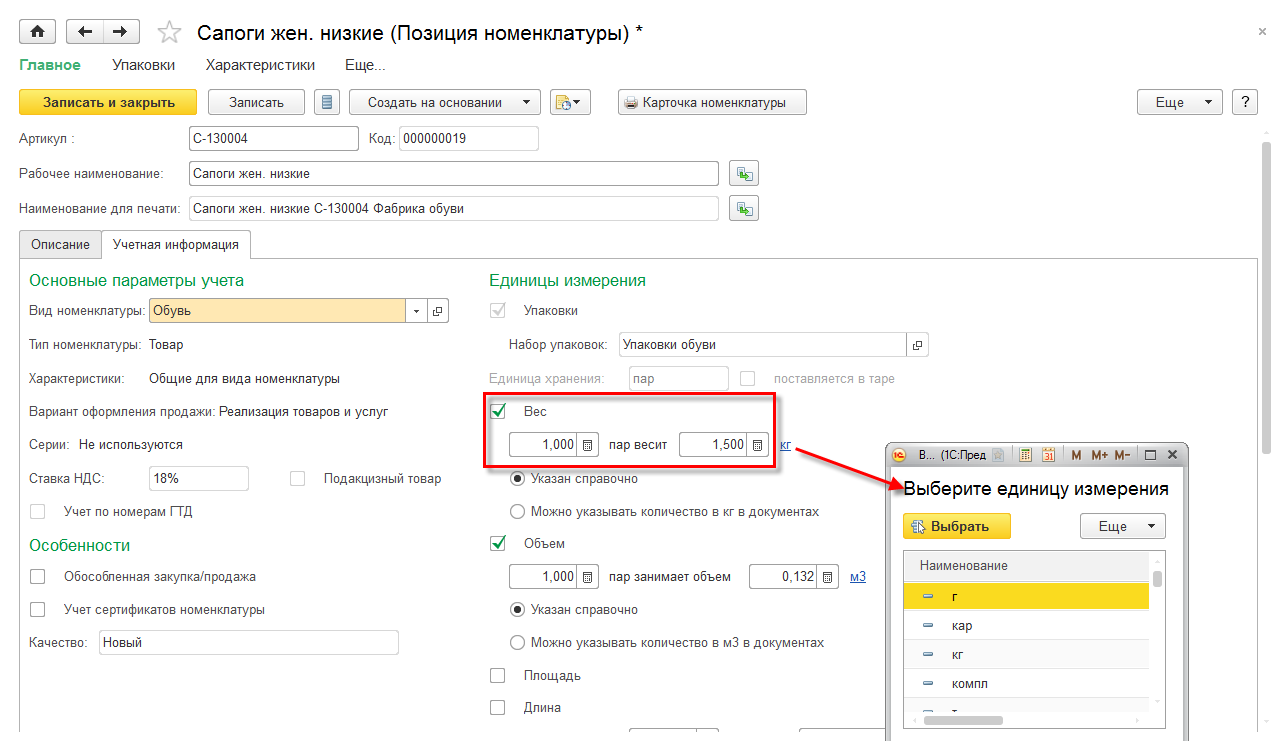Click the Home icon button

coord(38,32)
